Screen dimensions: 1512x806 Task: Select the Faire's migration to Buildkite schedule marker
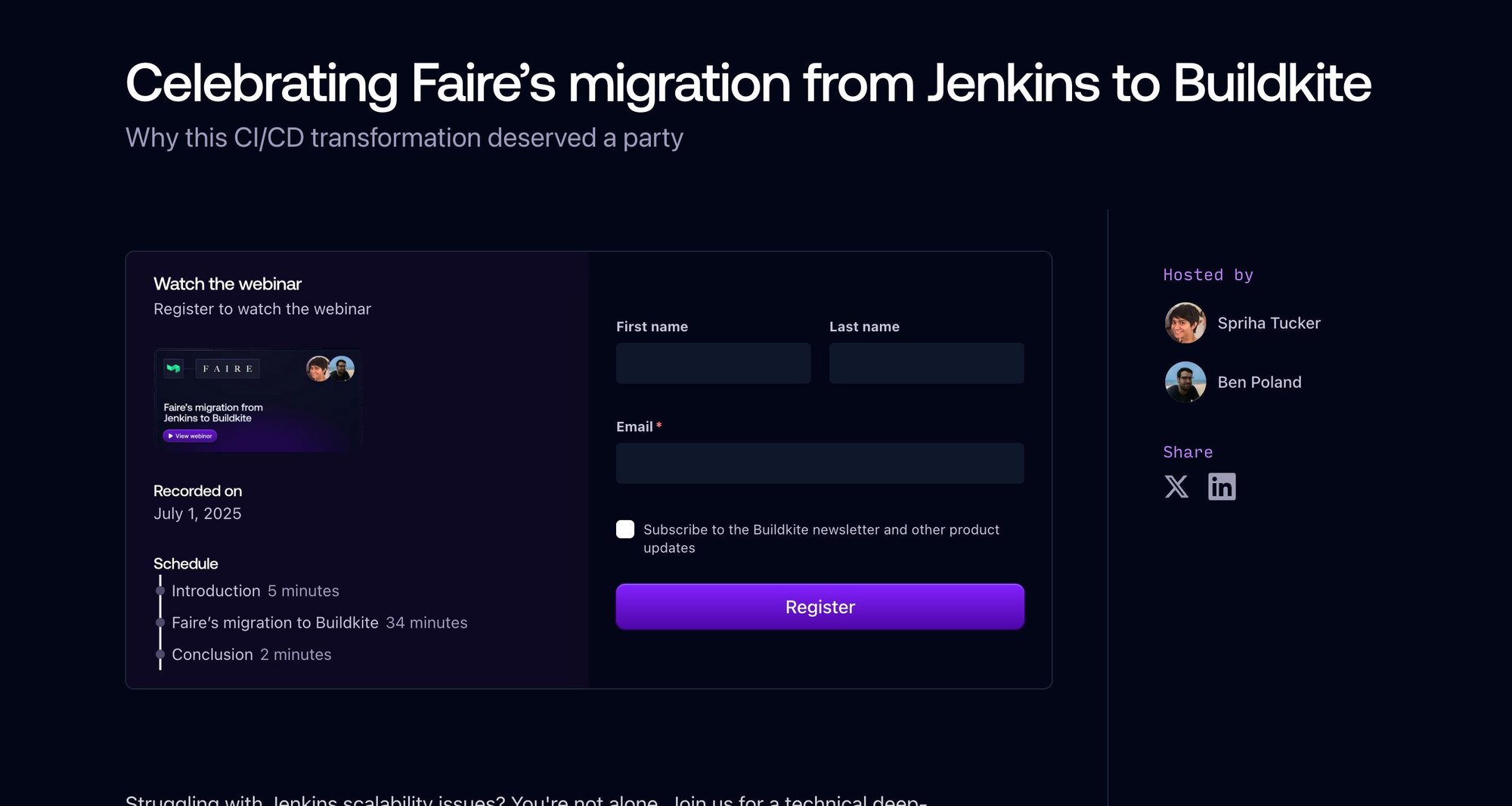pyautogui.click(x=160, y=622)
